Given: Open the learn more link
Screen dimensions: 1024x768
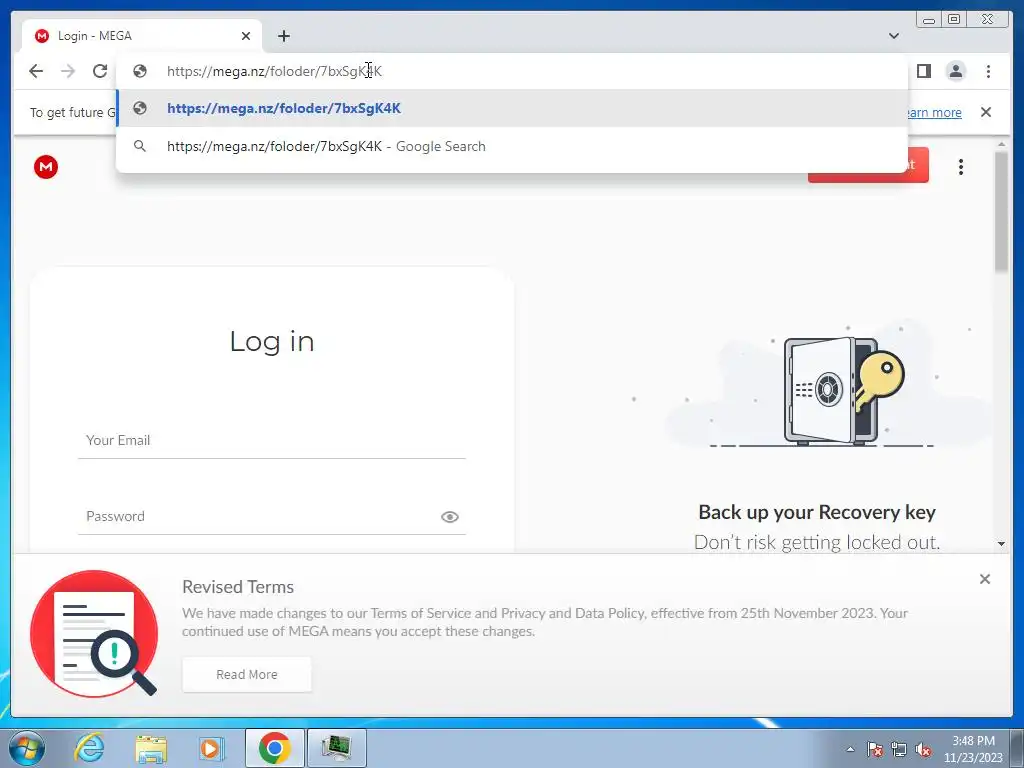Looking at the screenshot, I should pyautogui.click(x=935, y=112).
